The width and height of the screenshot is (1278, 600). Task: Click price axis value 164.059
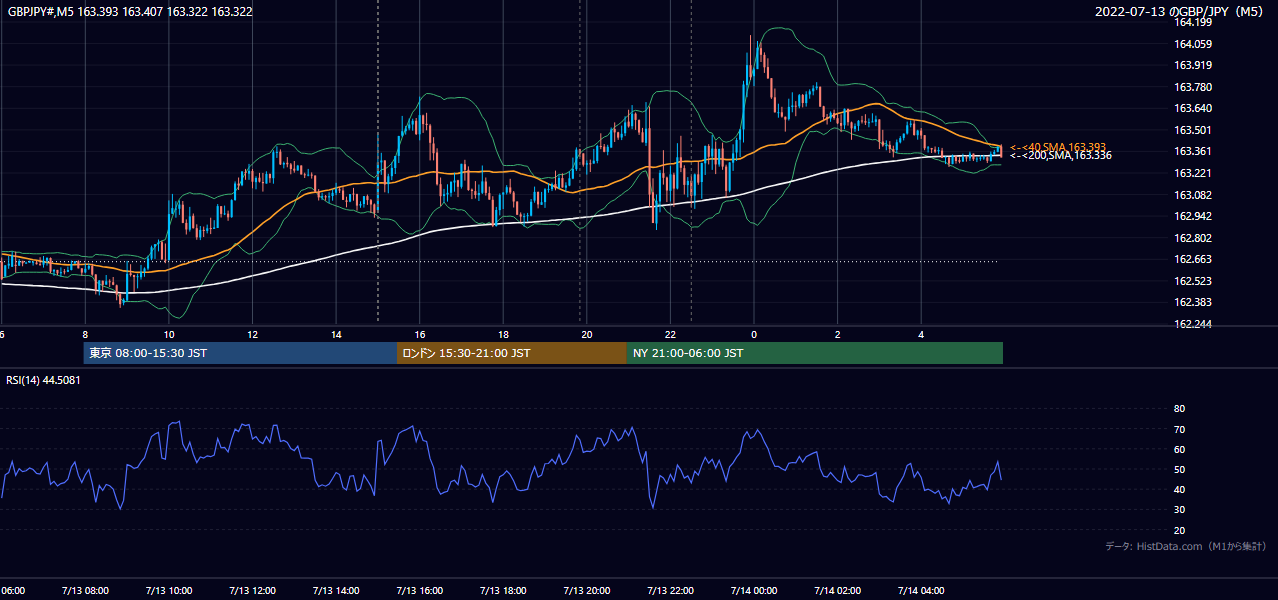point(1193,44)
